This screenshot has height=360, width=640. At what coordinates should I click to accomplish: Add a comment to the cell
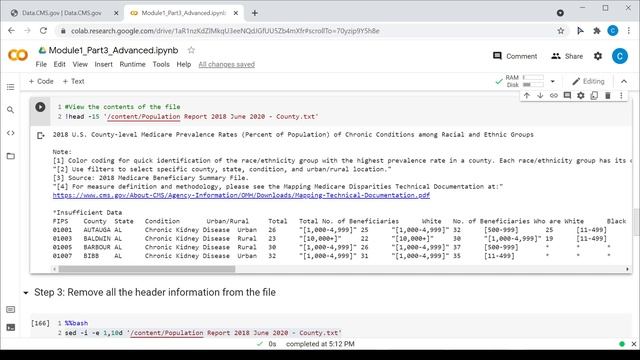567,96
